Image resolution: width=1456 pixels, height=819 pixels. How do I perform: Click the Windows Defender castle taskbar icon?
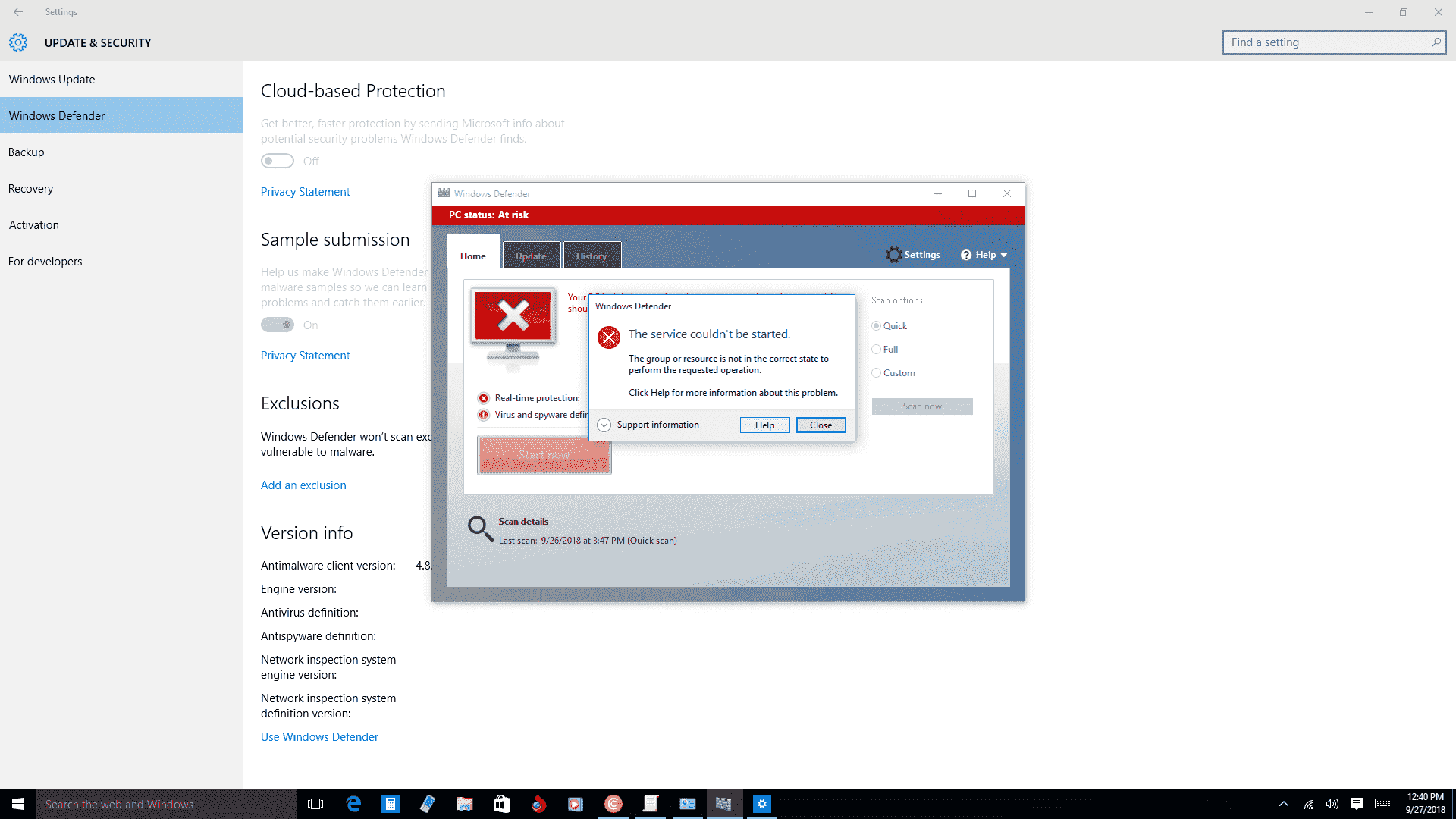click(x=723, y=804)
